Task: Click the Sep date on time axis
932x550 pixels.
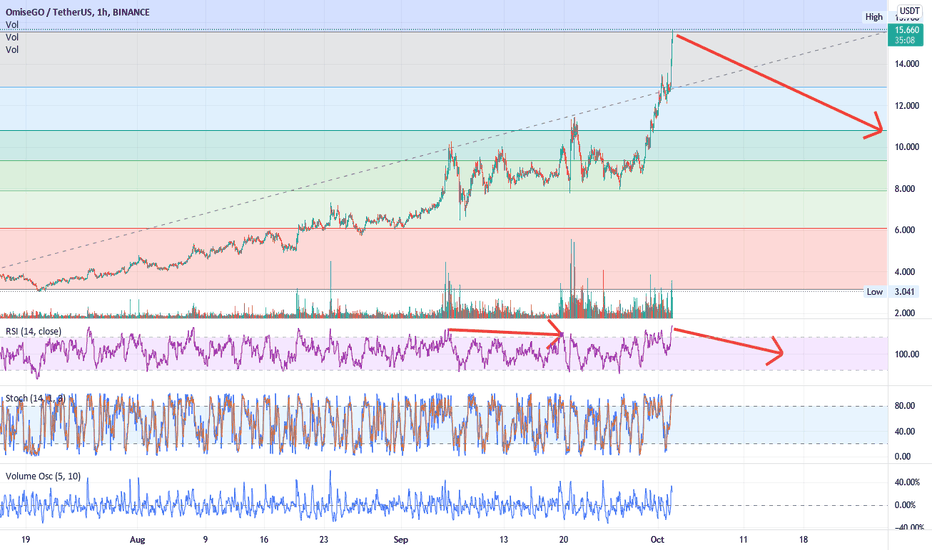Action: point(401,540)
